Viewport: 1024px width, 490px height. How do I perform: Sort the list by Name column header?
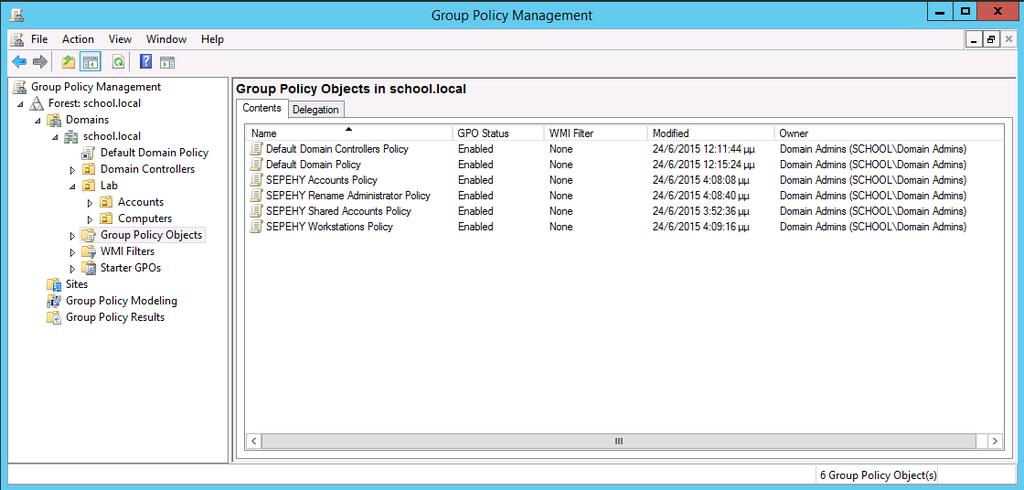coord(349,133)
